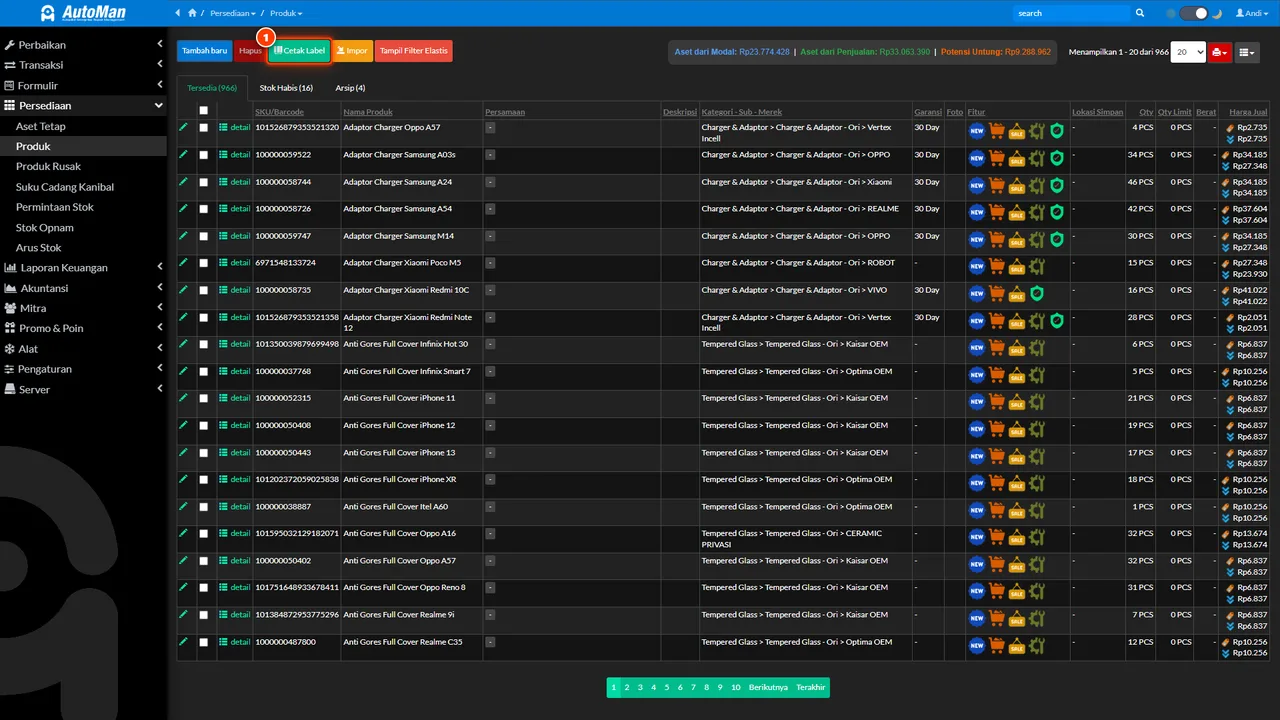Toggle the dark mode switch
Screen dimensions: 1280x720
(1194, 13)
